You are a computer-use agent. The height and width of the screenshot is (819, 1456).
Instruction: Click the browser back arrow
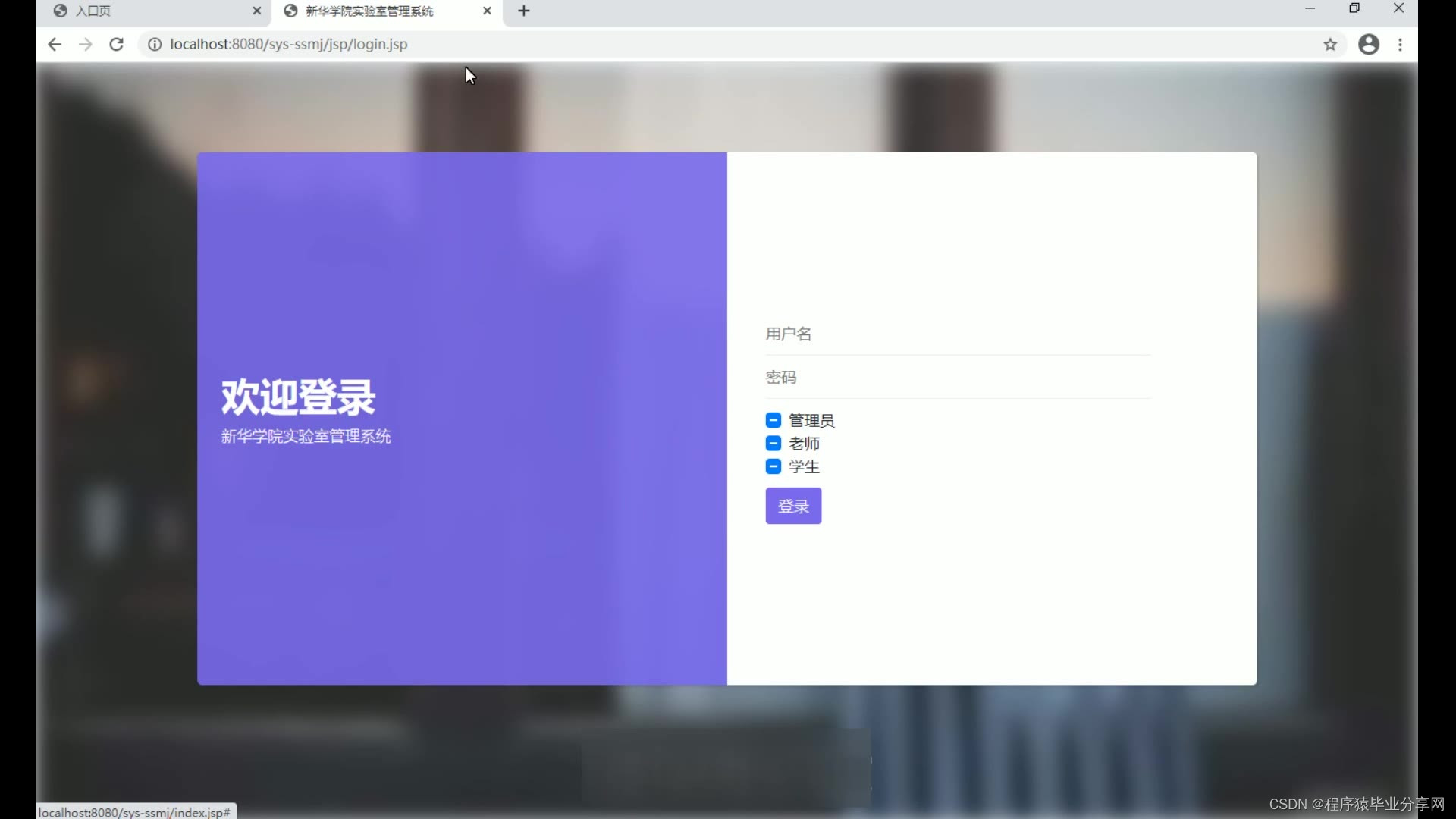coord(55,45)
